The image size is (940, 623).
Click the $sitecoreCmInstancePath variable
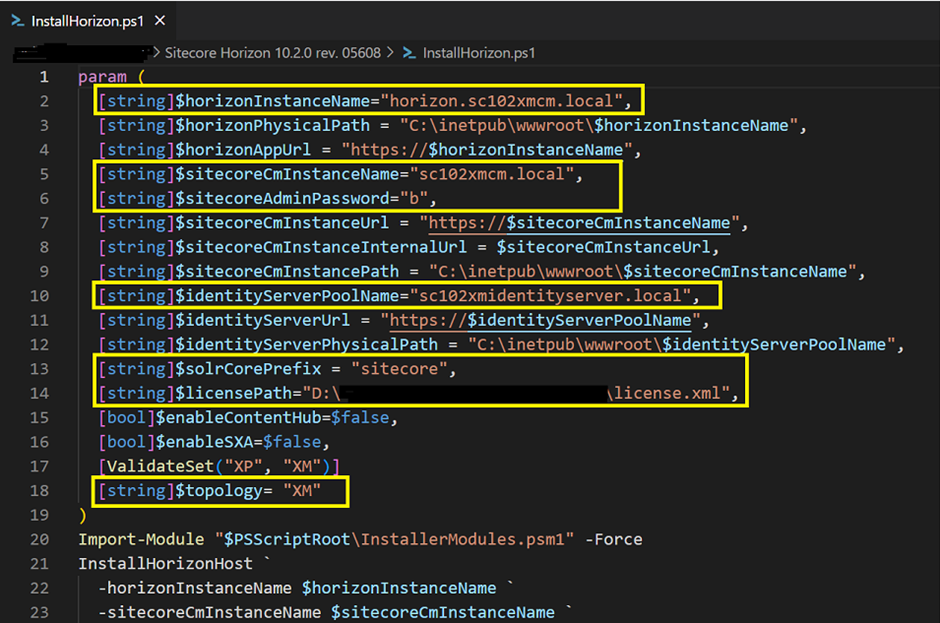click(287, 272)
